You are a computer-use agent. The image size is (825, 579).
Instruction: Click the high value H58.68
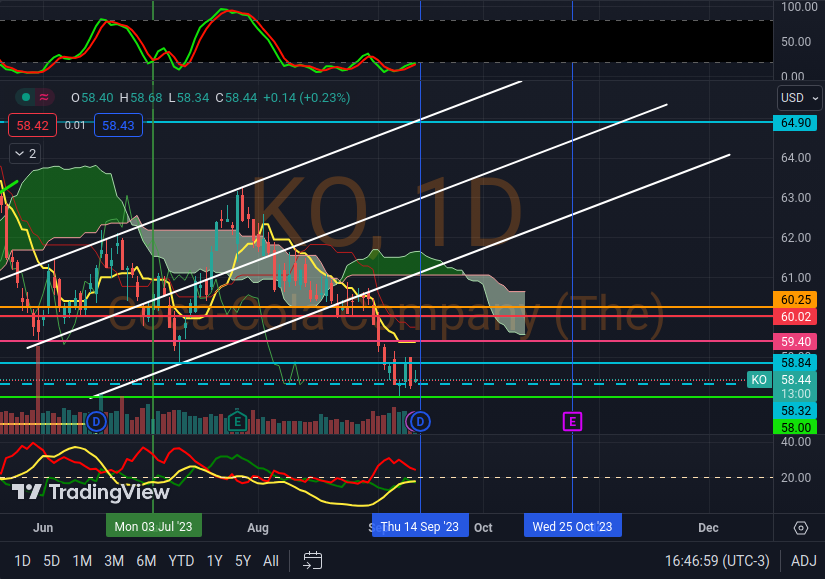tap(141, 98)
